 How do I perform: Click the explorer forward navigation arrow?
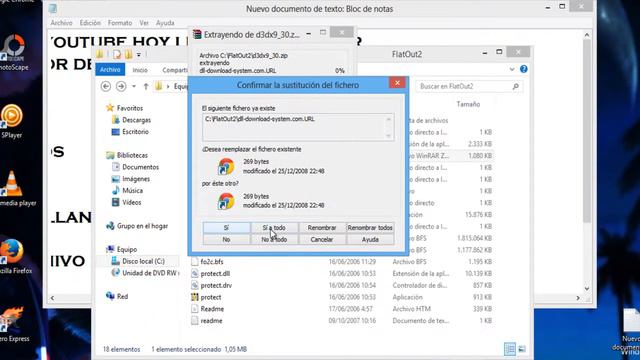121,86
